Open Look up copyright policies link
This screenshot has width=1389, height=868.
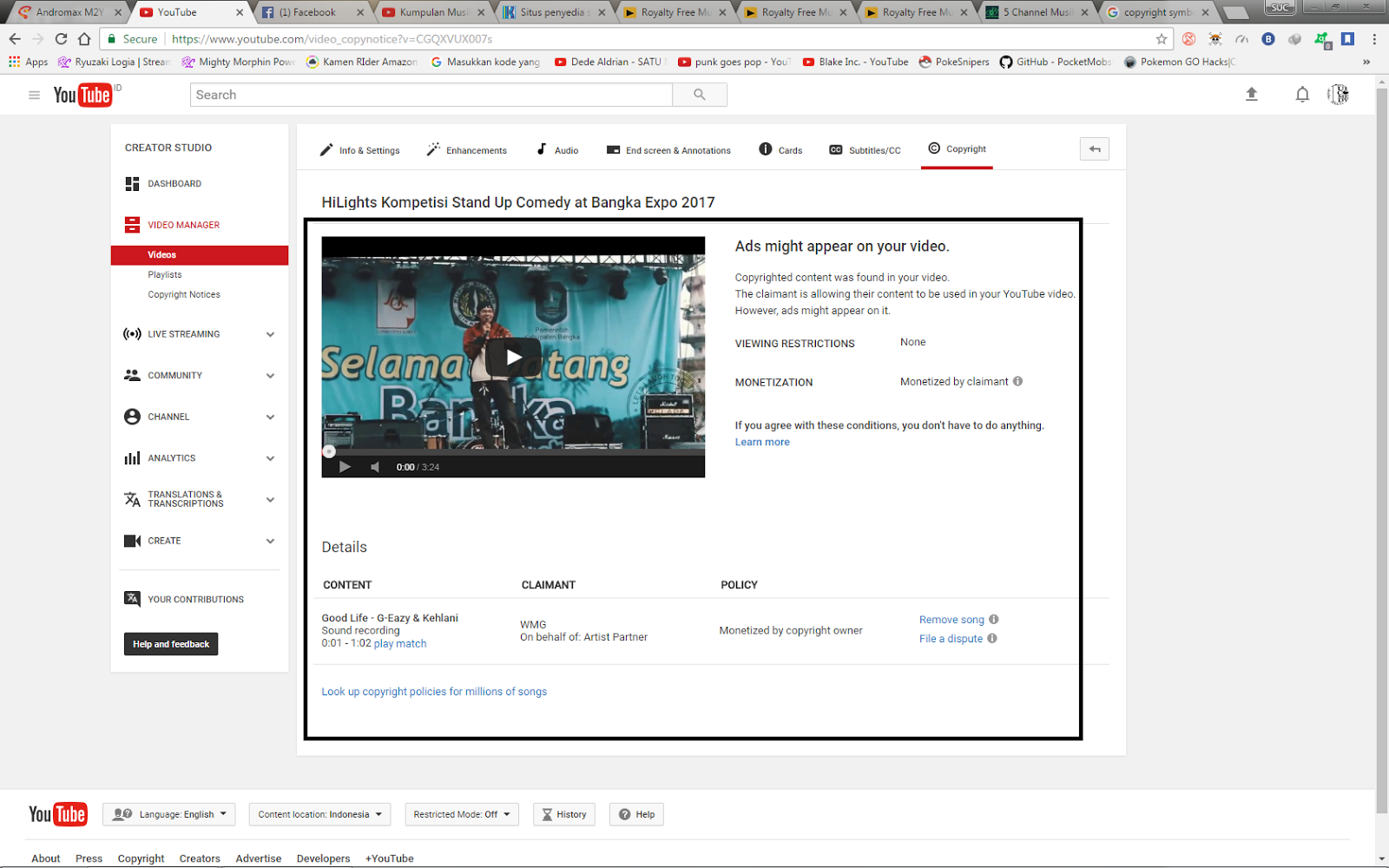point(434,692)
